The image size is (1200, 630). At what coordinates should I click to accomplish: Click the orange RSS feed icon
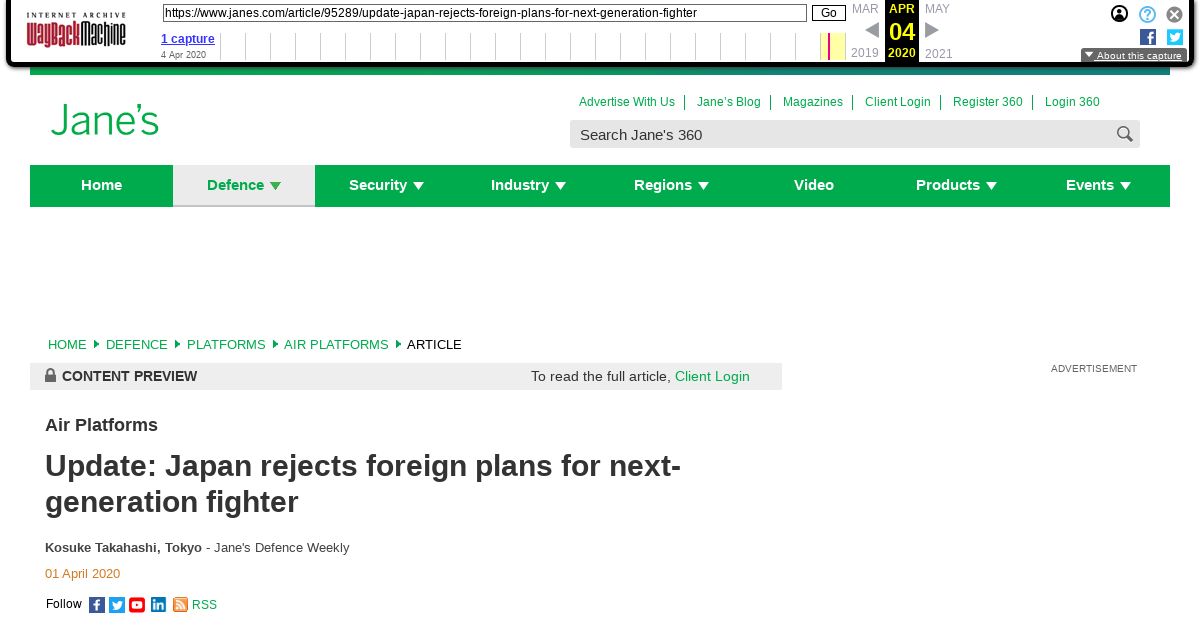(180, 605)
